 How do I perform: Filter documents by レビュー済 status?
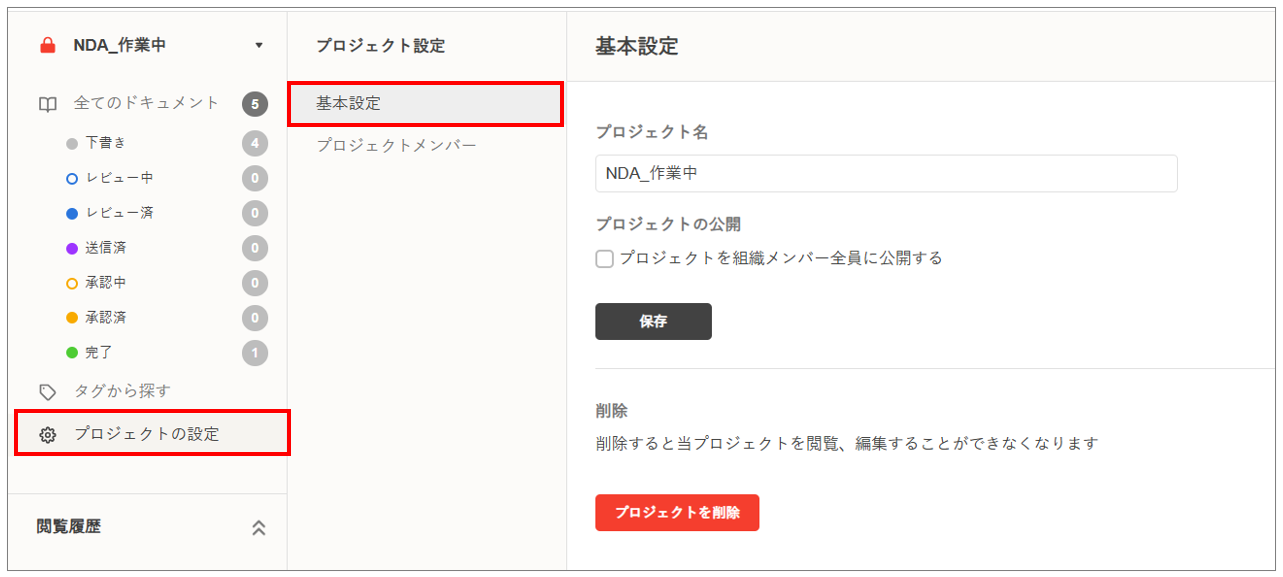click(119, 213)
